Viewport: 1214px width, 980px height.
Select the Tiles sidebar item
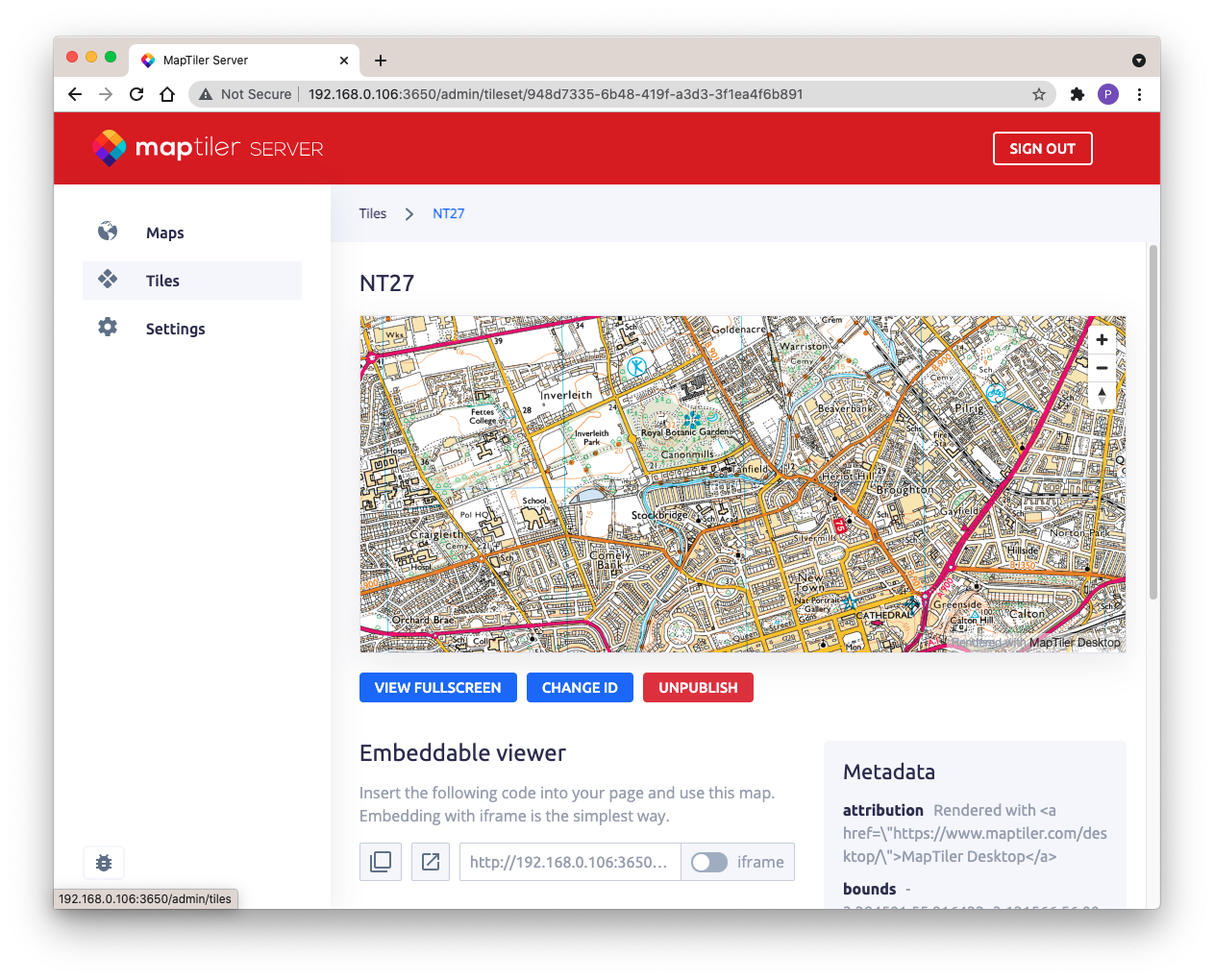coord(162,281)
